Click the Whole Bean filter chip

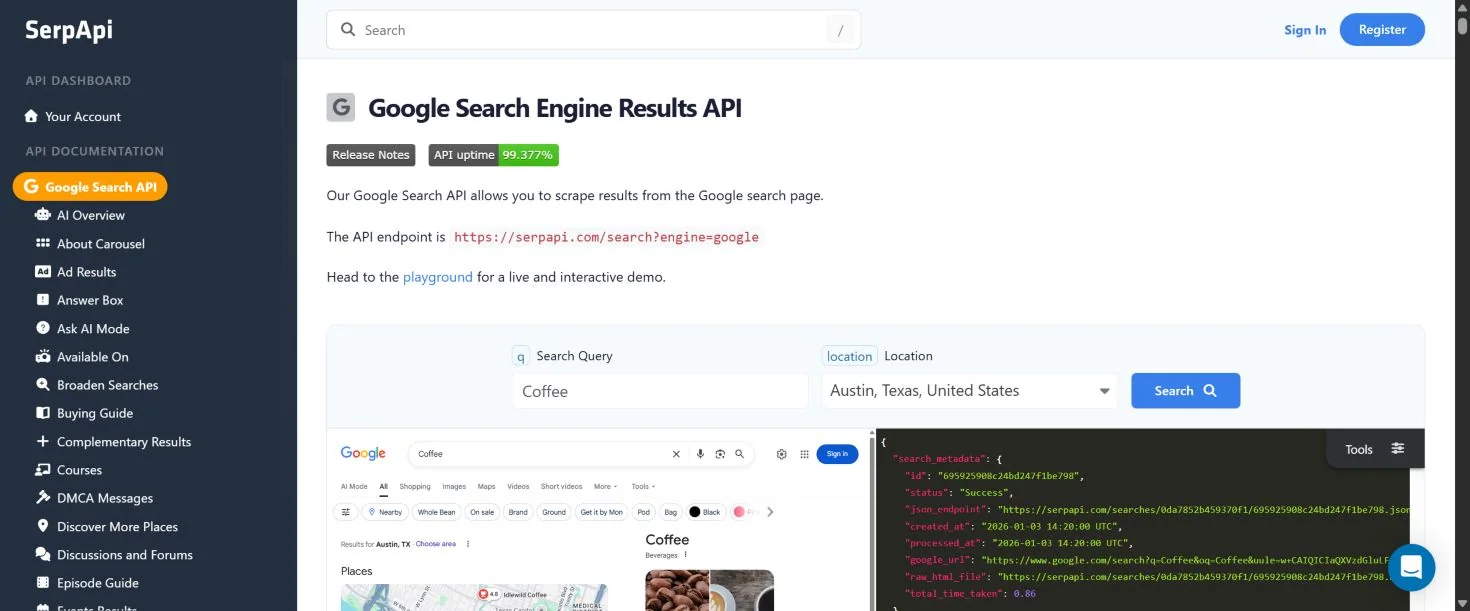click(436, 512)
